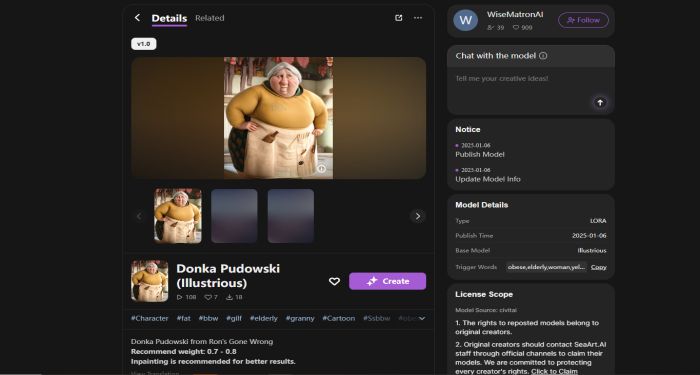Image resolution: width=700 pixels, height=375 pixels.
Task: Click the info icon beside Chat with the model
Action: tap(543, 56)
